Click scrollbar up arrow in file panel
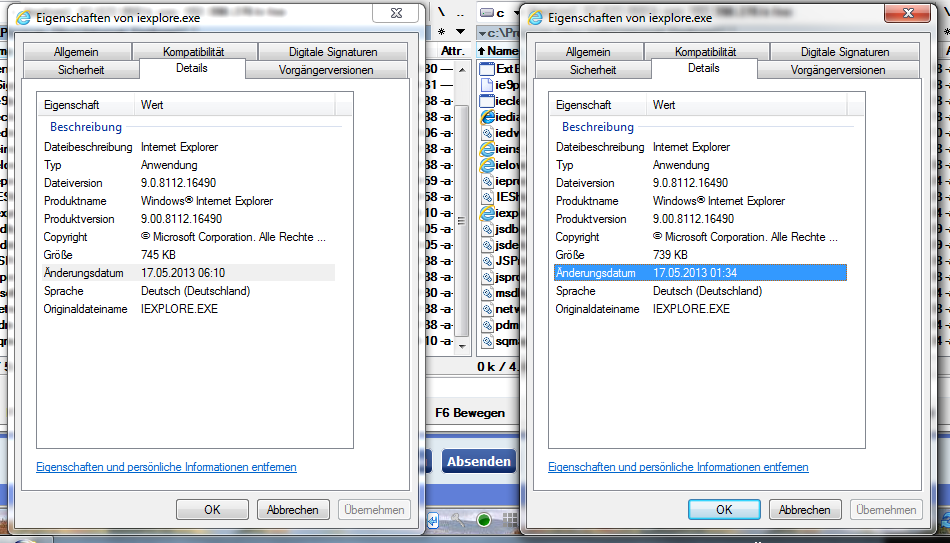The image size is (950, 543). click(462, 70)
